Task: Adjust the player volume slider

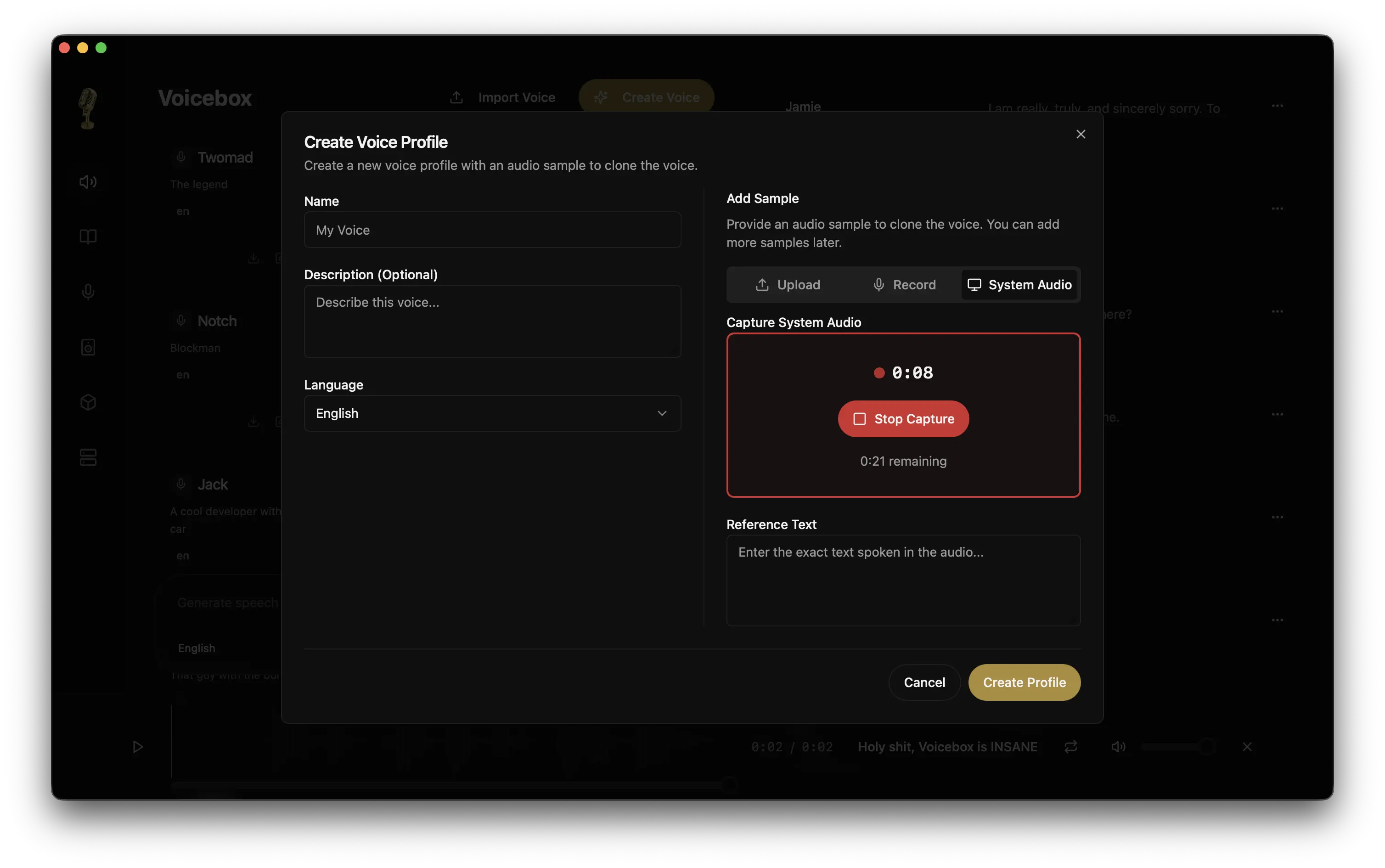Action: (1177, 746)
